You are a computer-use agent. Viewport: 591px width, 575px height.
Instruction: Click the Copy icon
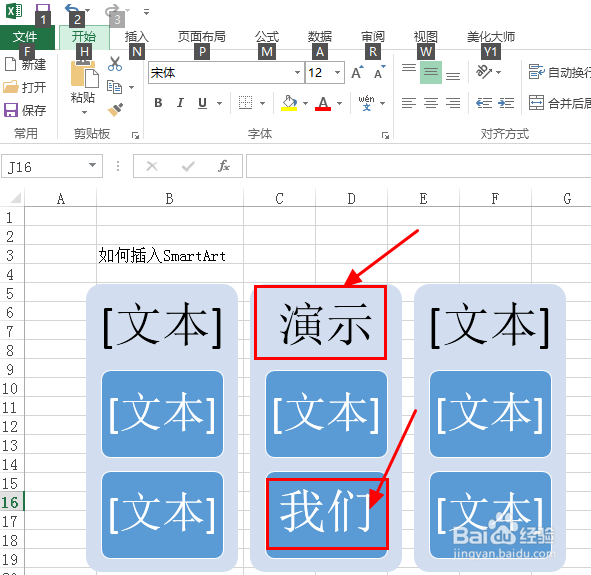114,87
